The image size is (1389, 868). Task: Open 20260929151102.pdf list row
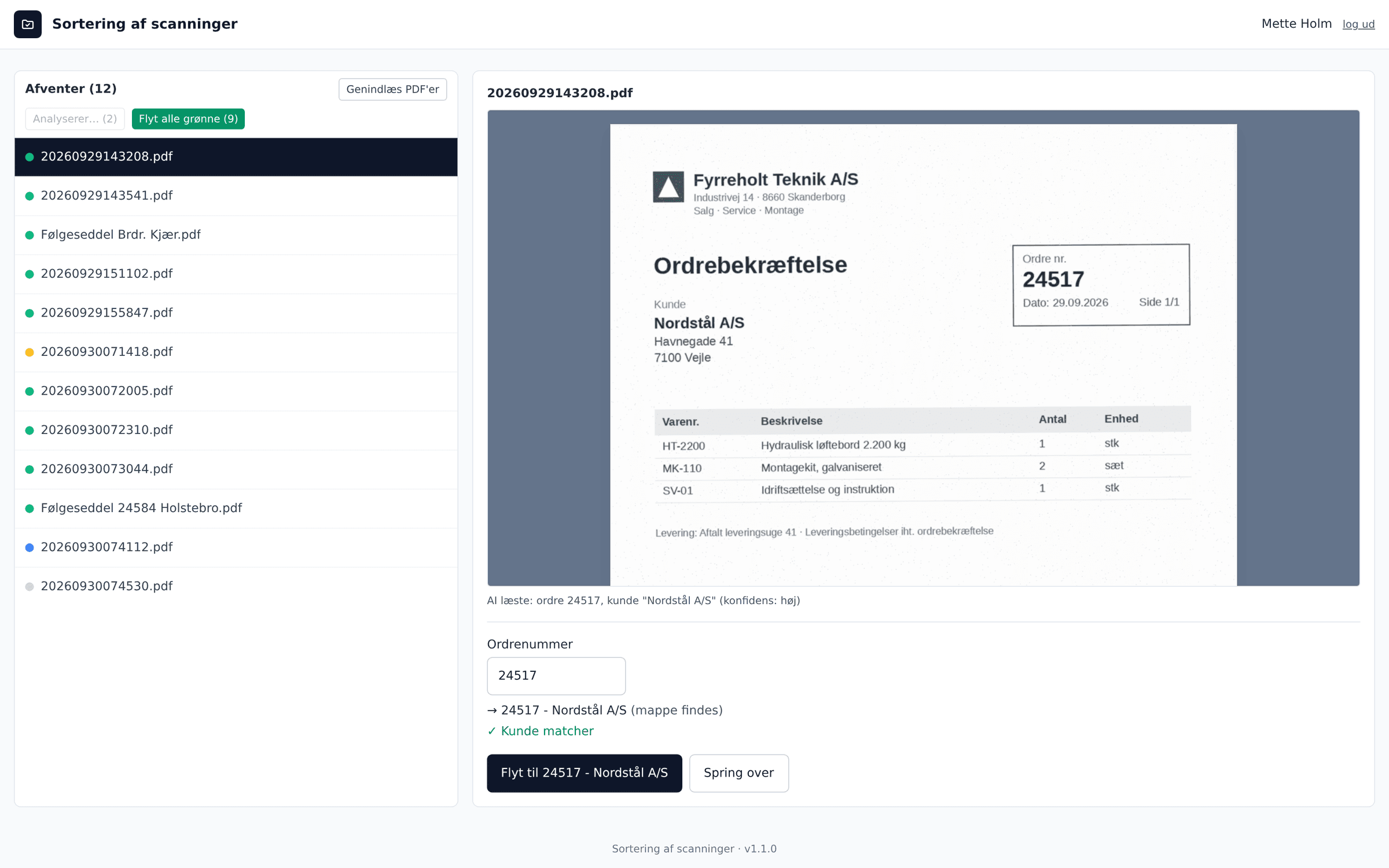pyautogui.click(x=236, y=274)
